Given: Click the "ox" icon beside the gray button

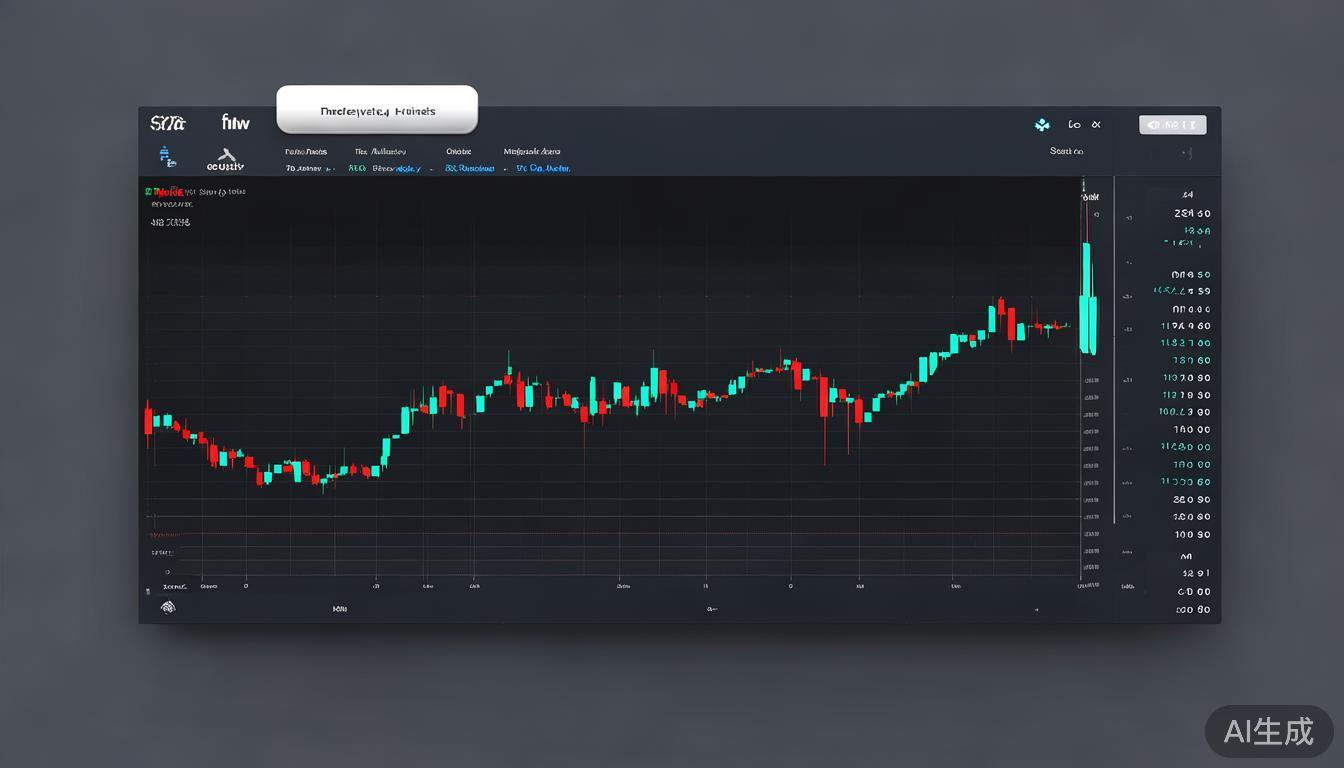Looking at the screenshot, I should (1096, 125).
